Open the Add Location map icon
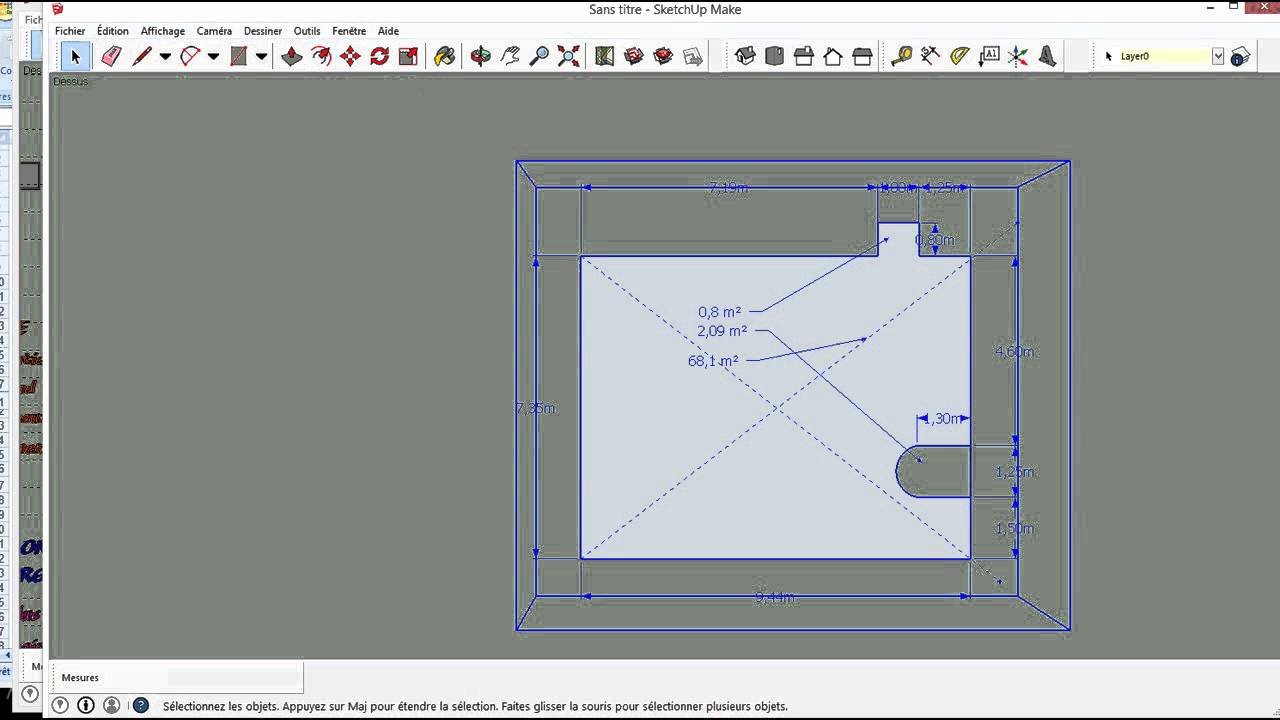The image size is (1280, 720). pyautogui.click(x=604, y=57)
